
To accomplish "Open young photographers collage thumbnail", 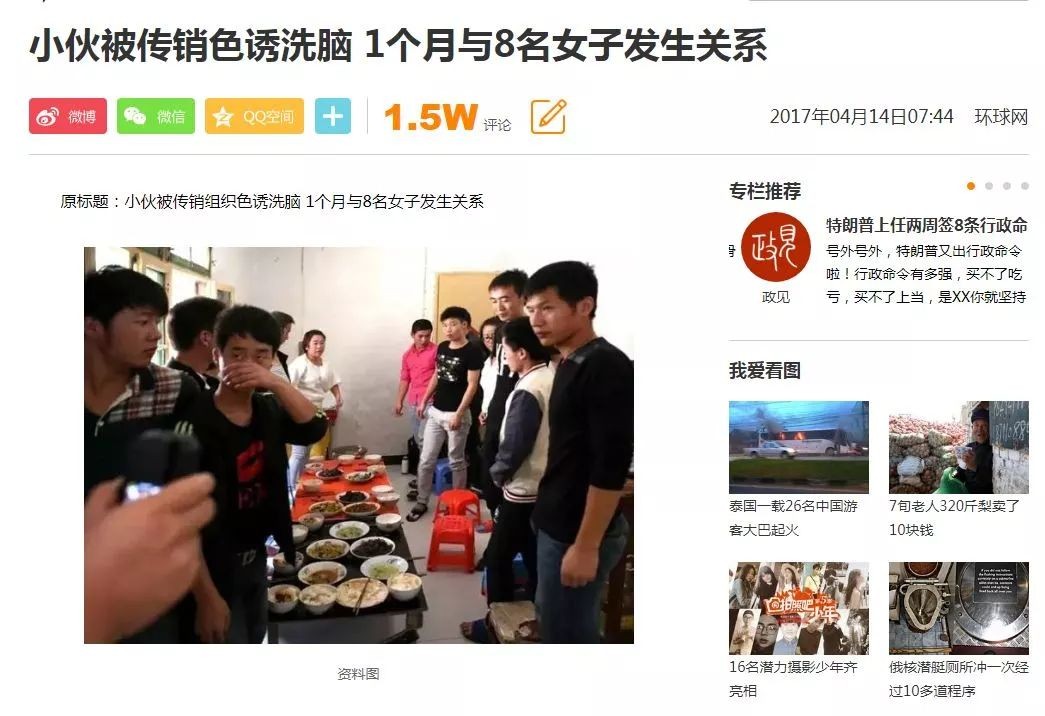I will click(x=798, y=608).
